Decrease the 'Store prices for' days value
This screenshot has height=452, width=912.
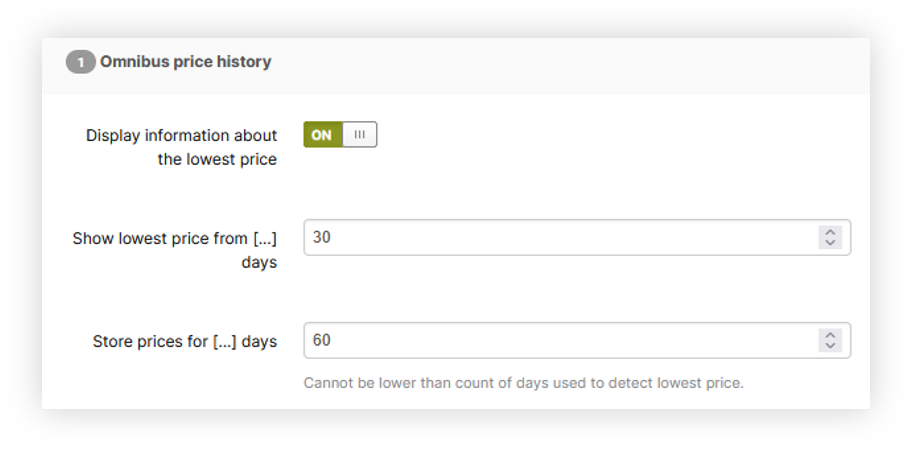pyautogui.click(x=830, y=346)
